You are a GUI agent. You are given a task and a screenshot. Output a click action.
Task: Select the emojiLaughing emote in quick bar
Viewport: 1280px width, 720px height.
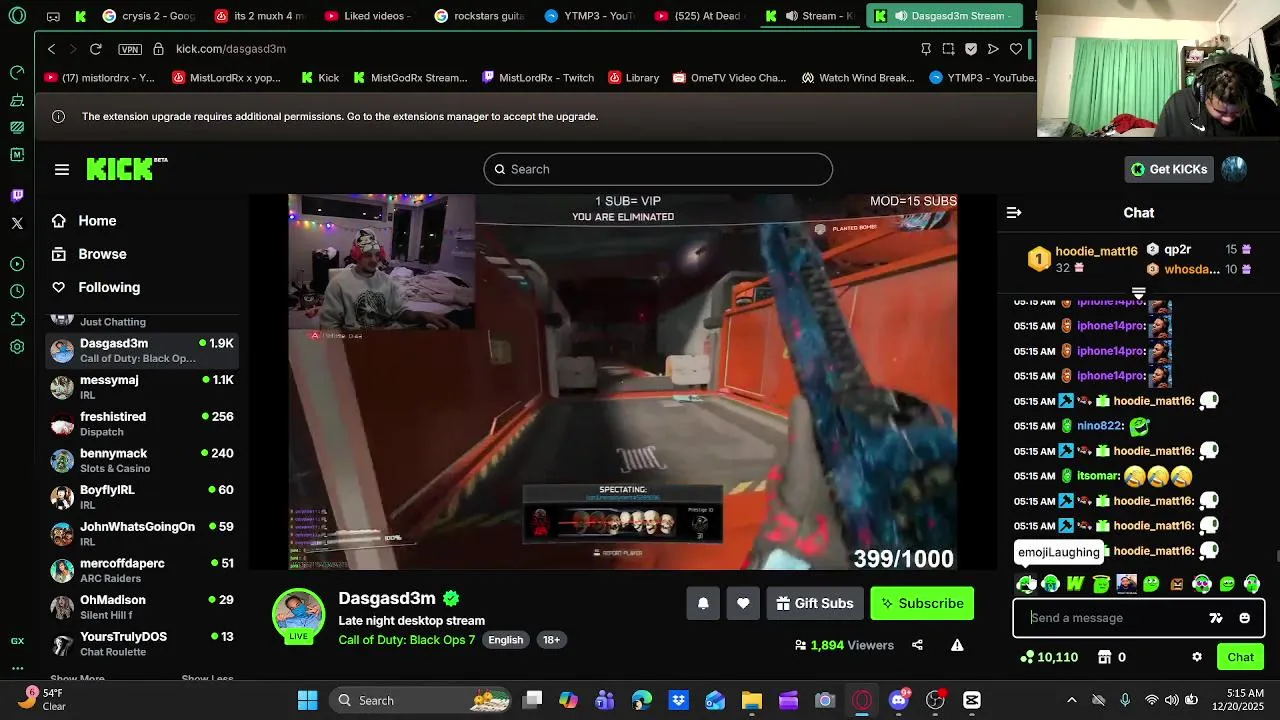[1027, 584]
